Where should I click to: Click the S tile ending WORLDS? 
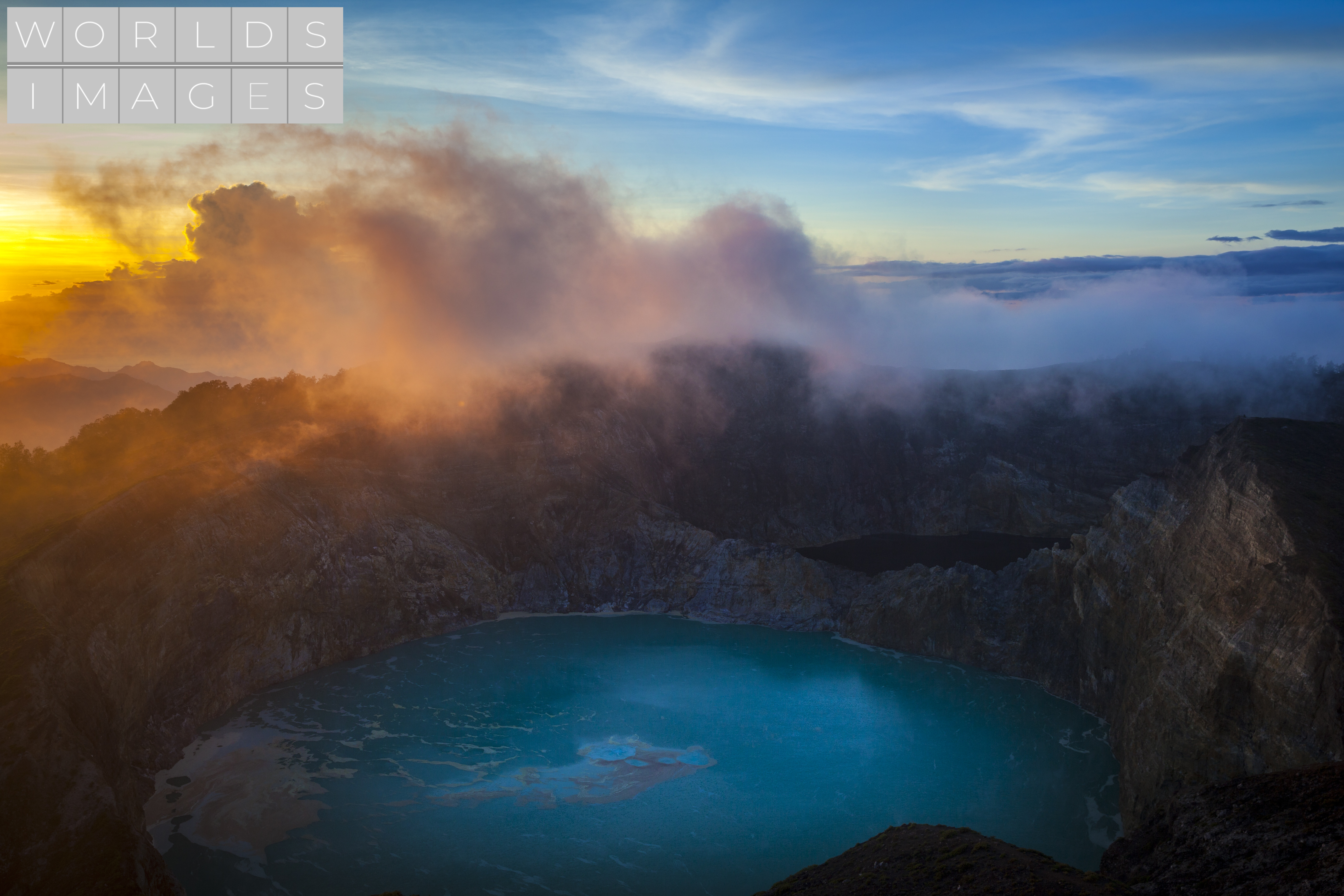(315, 34)
